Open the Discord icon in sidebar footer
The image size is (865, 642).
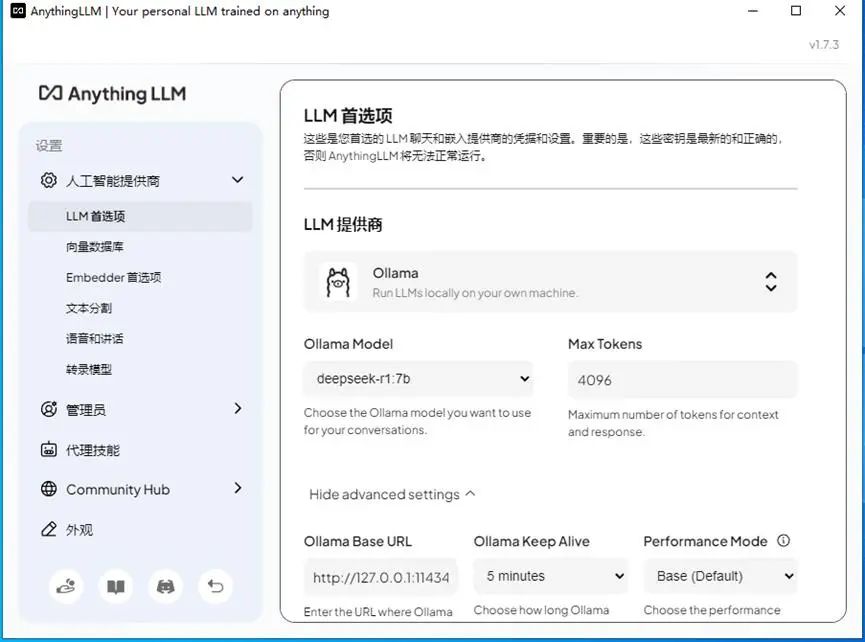point(165,586)
